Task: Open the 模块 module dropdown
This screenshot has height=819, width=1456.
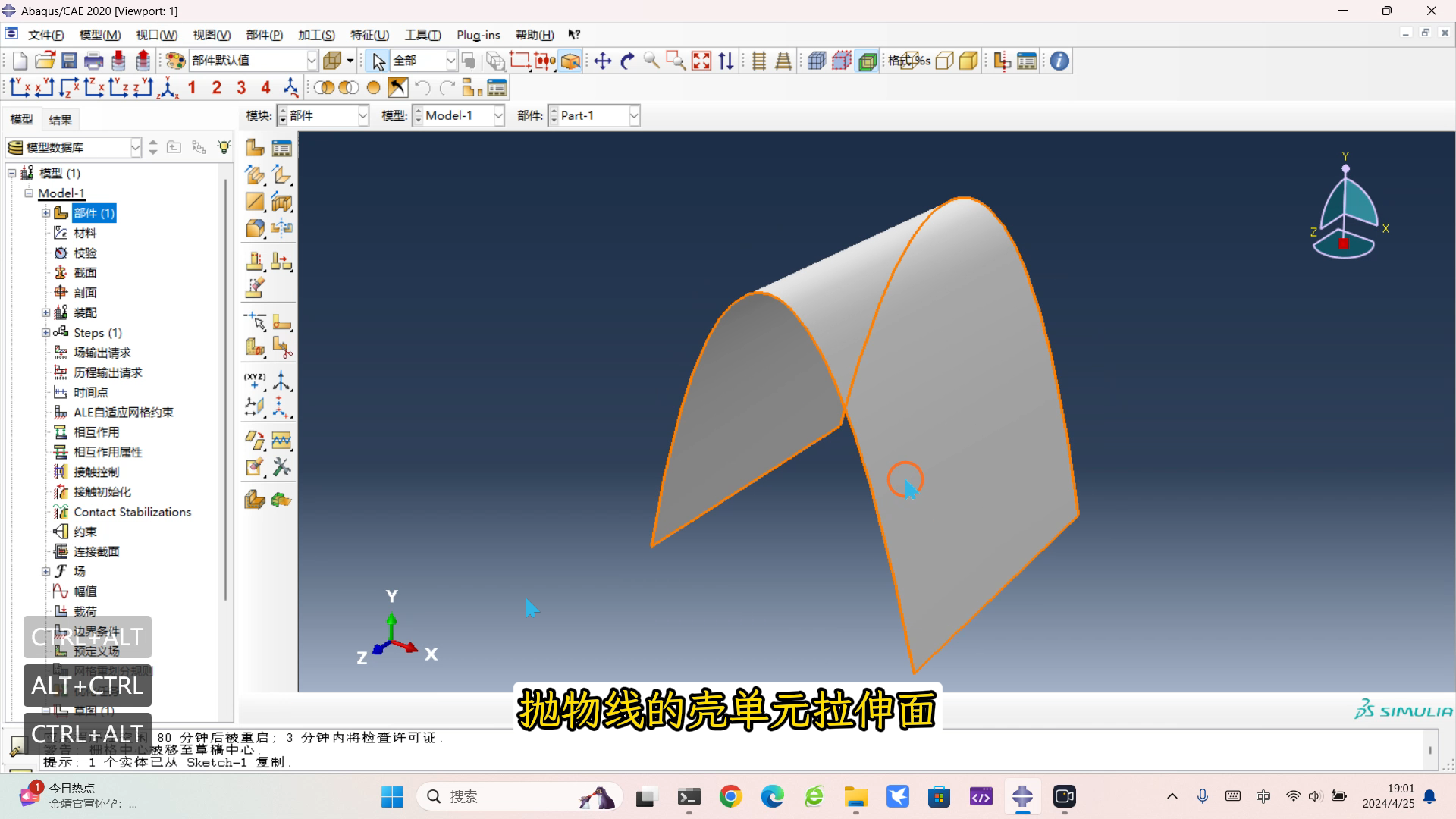Action: point(362,115)
